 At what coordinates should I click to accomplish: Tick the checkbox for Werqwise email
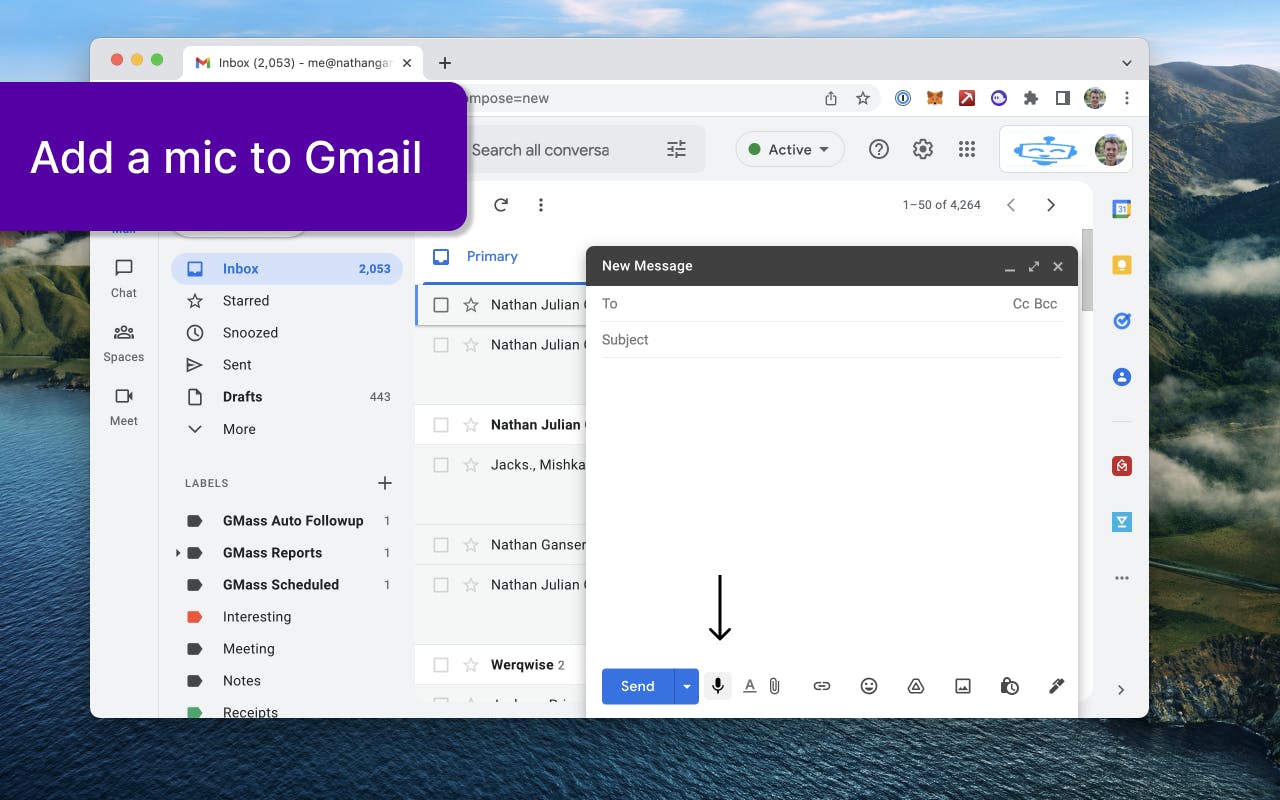(x=441, y=665)
